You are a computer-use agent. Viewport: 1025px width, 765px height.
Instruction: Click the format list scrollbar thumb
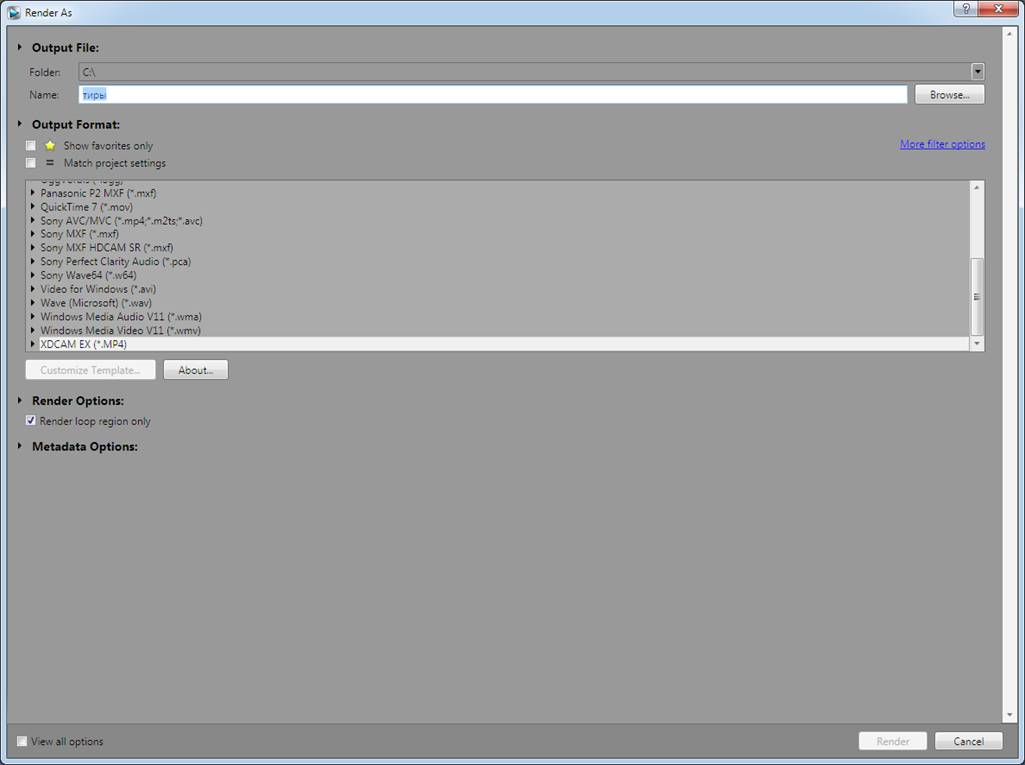click(x=977, y=297)
